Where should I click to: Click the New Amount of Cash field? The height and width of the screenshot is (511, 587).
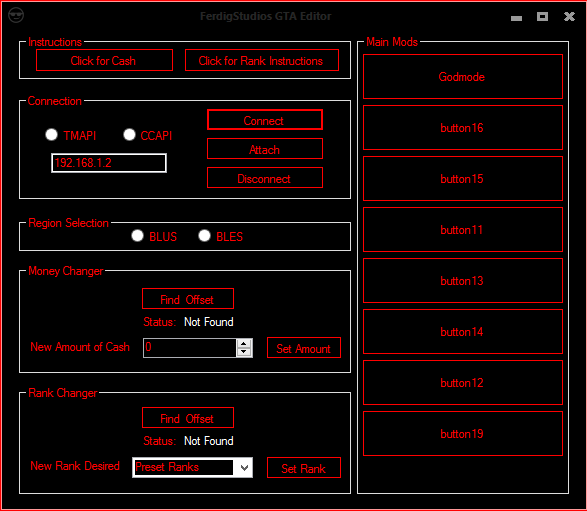190,348
